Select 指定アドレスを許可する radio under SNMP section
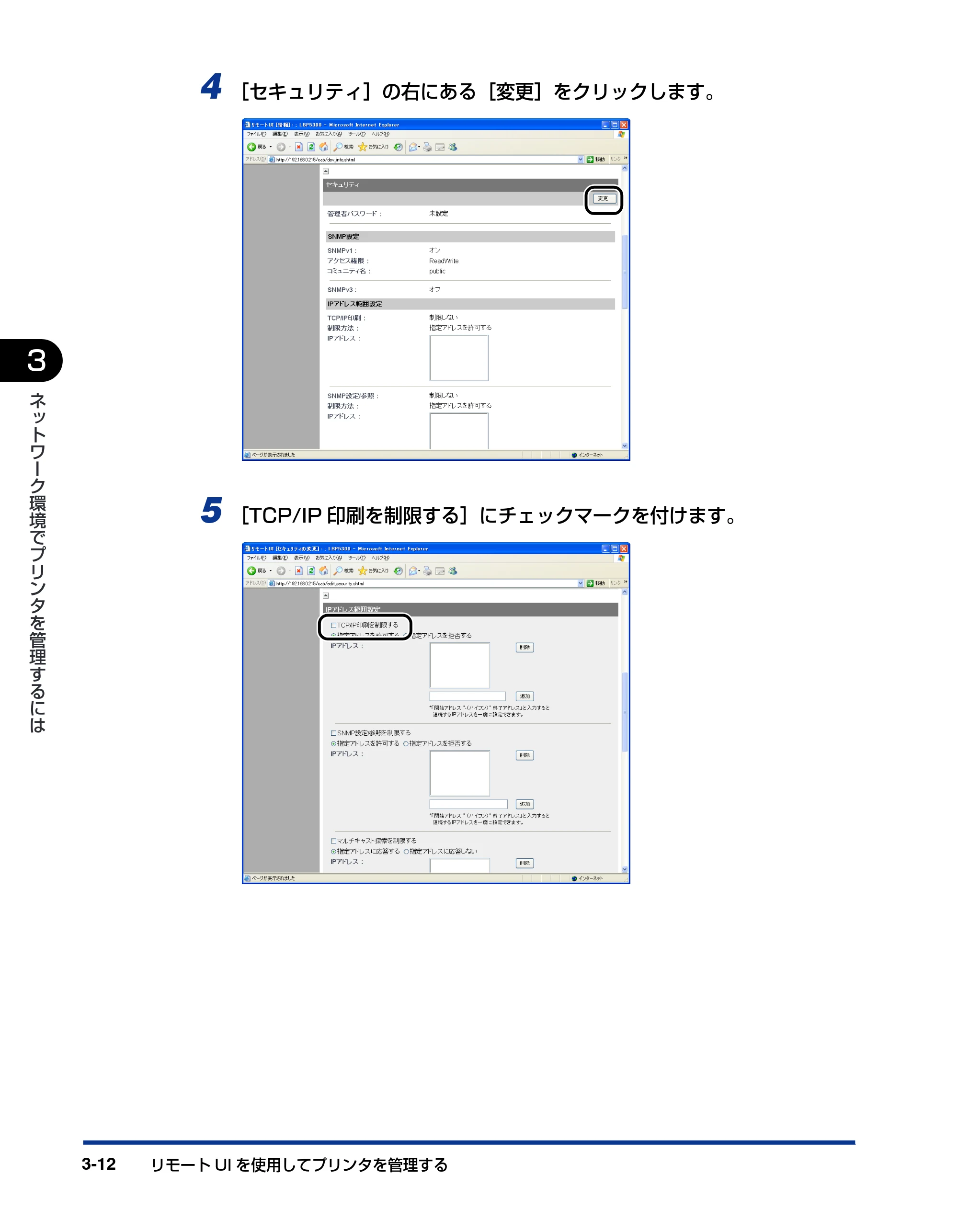The height and width of the screenshot is (1232, 958). click(333, 743)
